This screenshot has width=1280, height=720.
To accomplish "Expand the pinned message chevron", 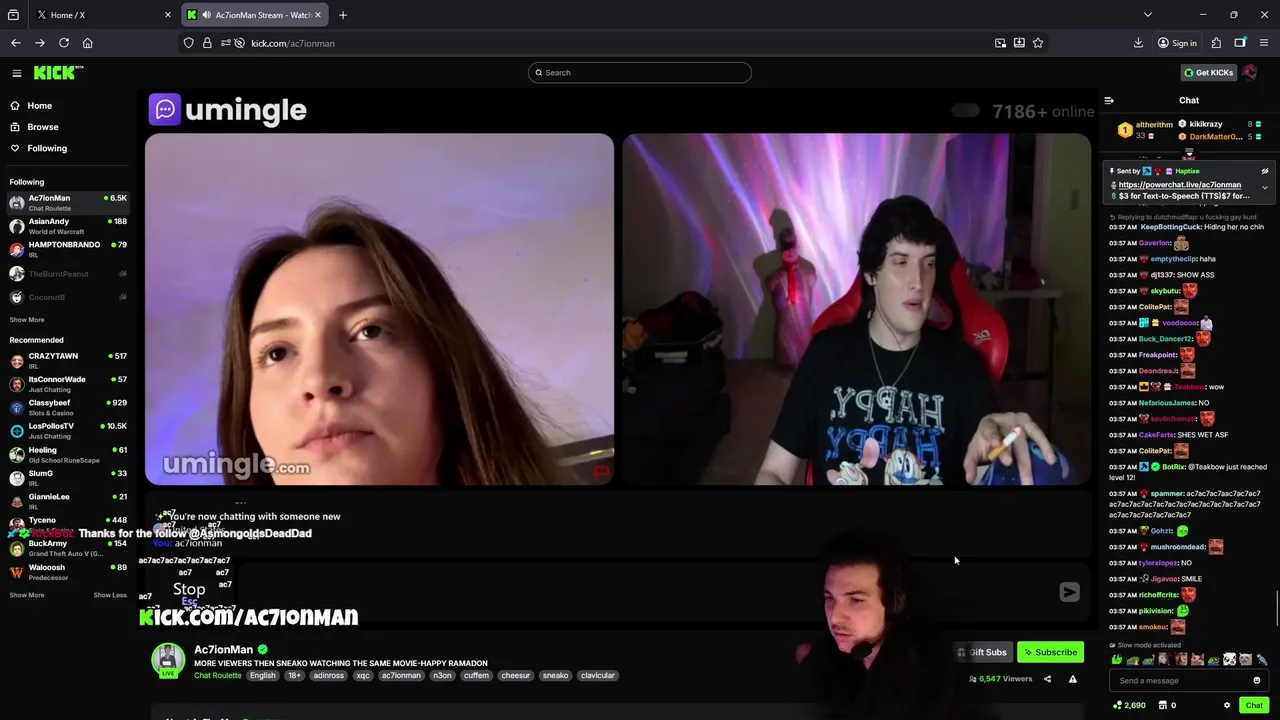I will click(1264, 187).
